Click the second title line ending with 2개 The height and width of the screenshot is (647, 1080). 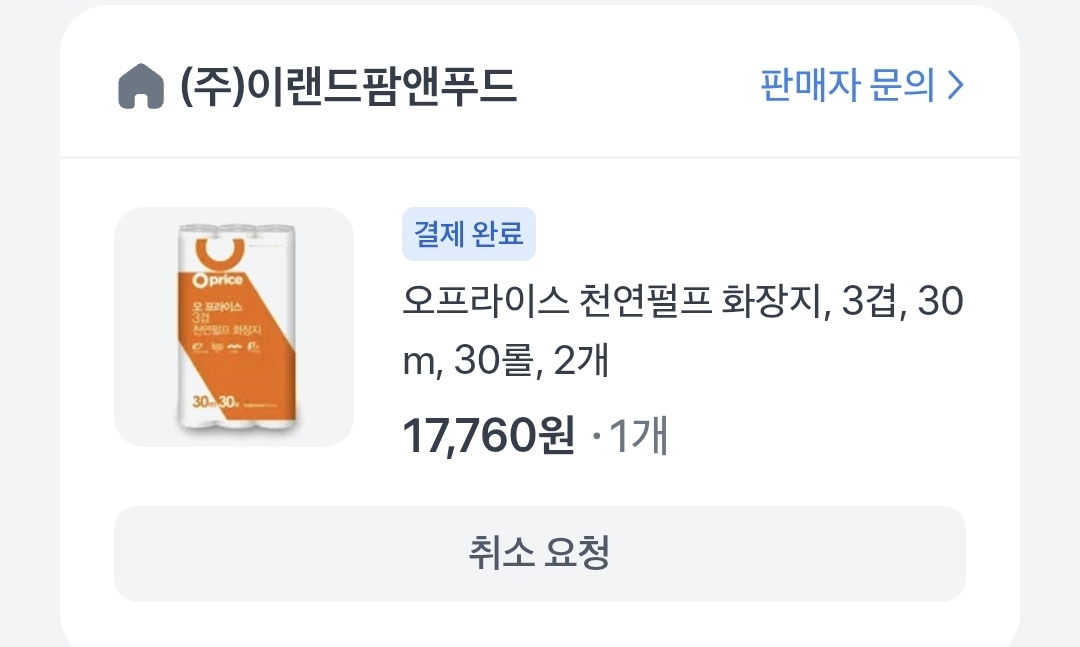(506, 360)
